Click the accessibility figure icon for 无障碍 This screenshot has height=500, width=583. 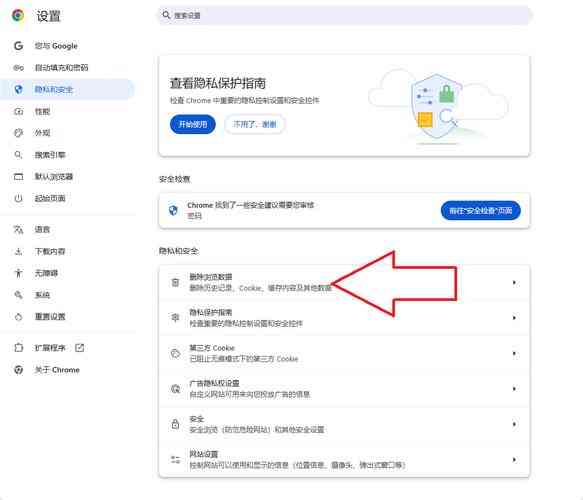(x=18, y=273)
